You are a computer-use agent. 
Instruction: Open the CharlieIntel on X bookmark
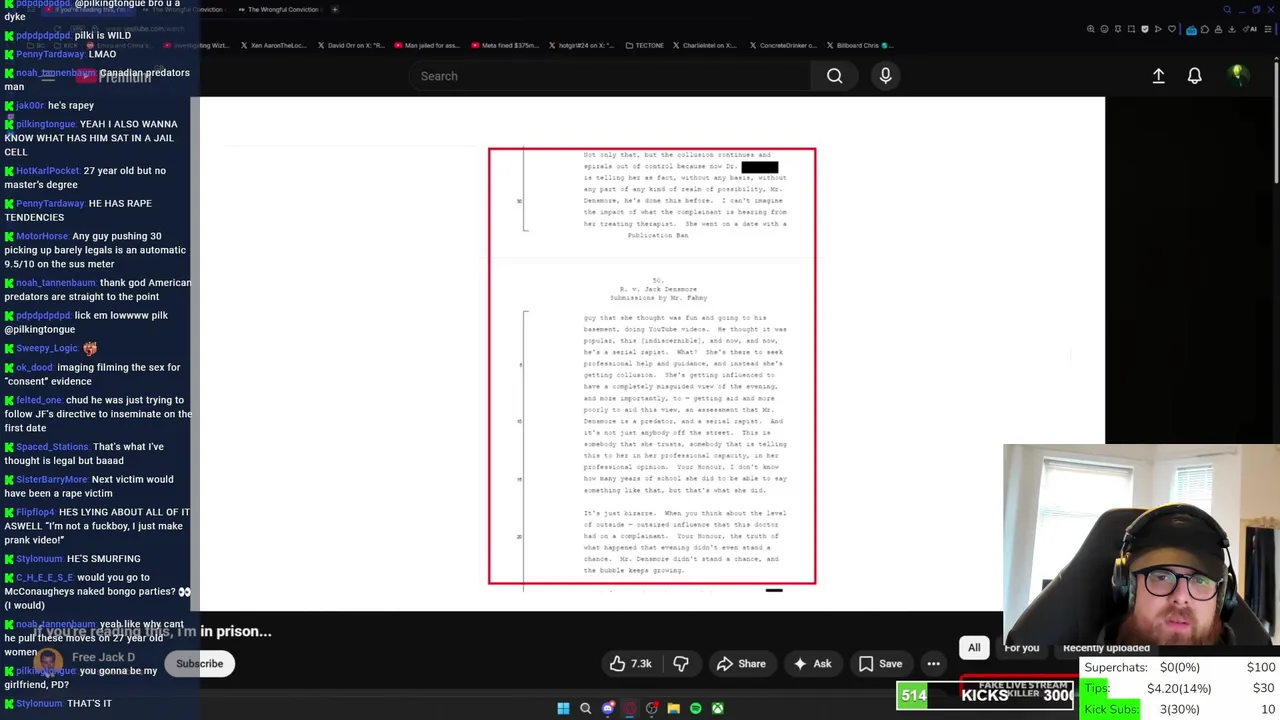(706, 45)
